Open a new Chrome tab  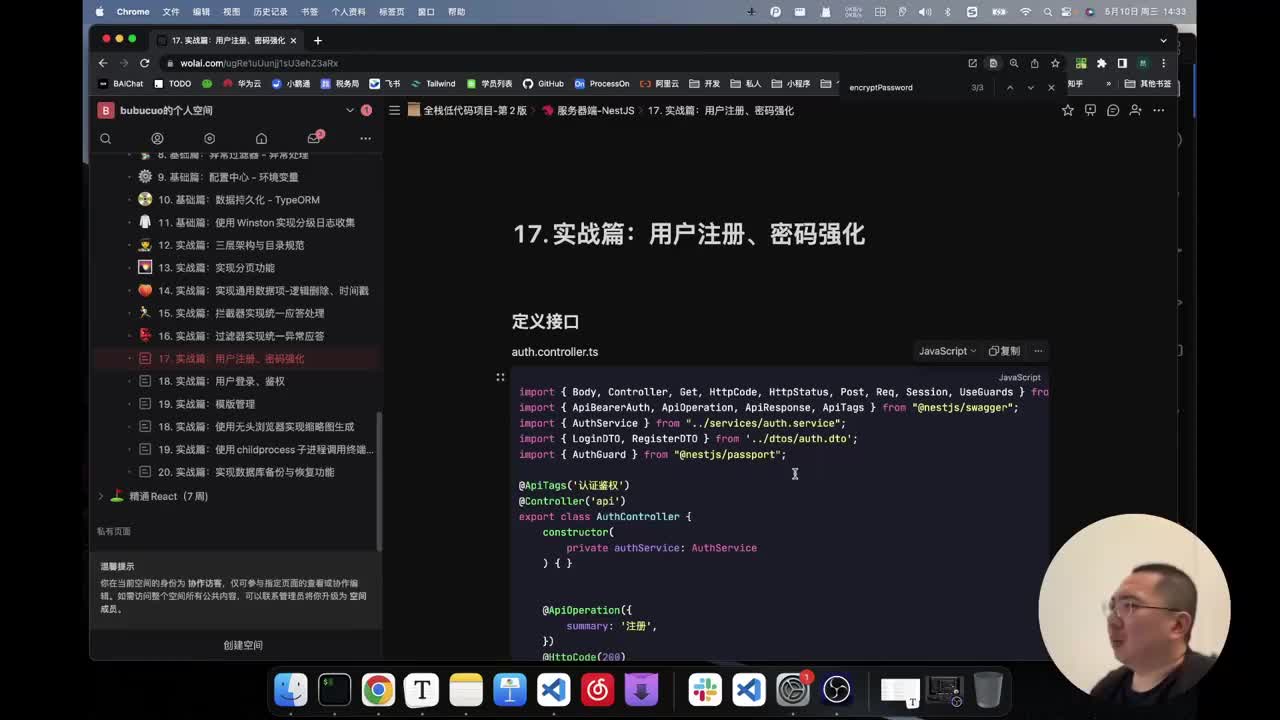pos(318,40)
